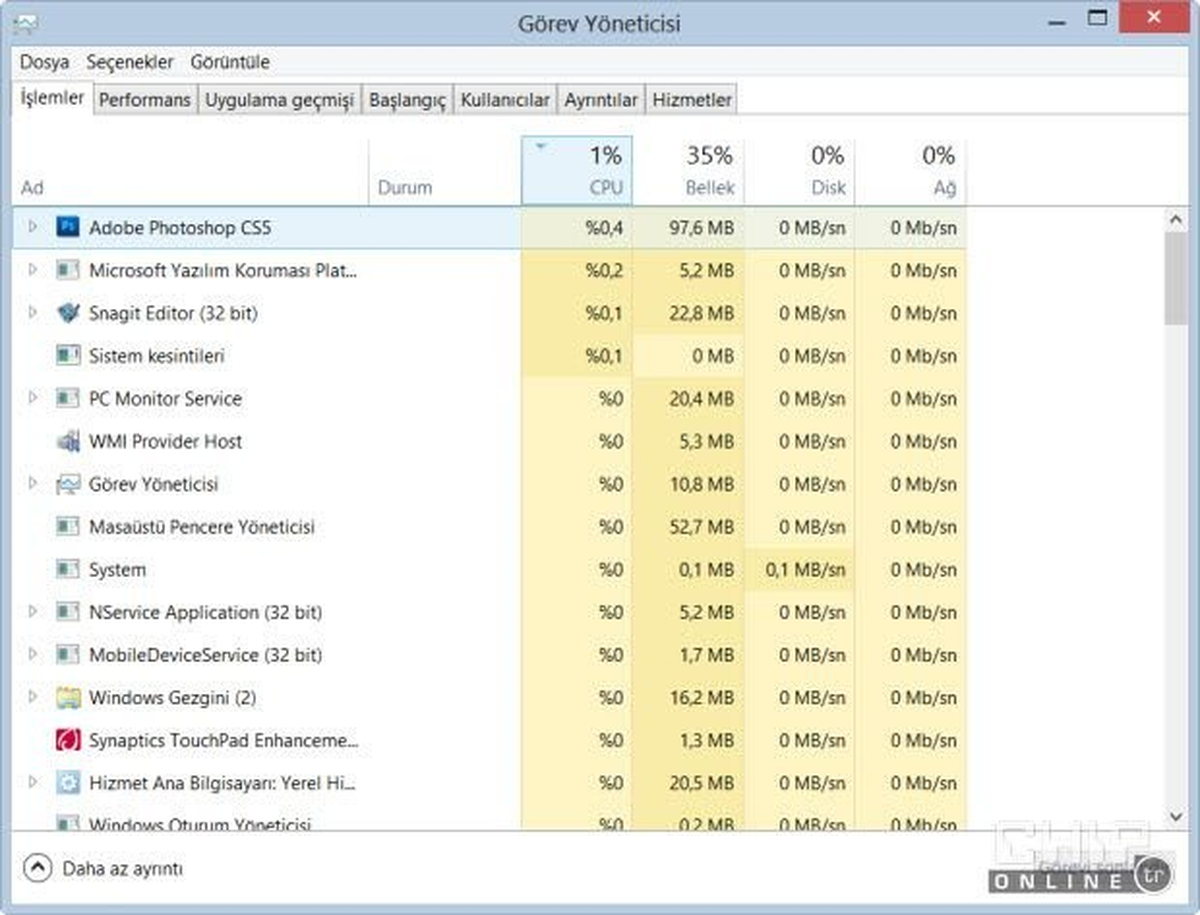The image size is (1200, 915).
Task: Switch to the Performans tab
Action: (145, 100)
